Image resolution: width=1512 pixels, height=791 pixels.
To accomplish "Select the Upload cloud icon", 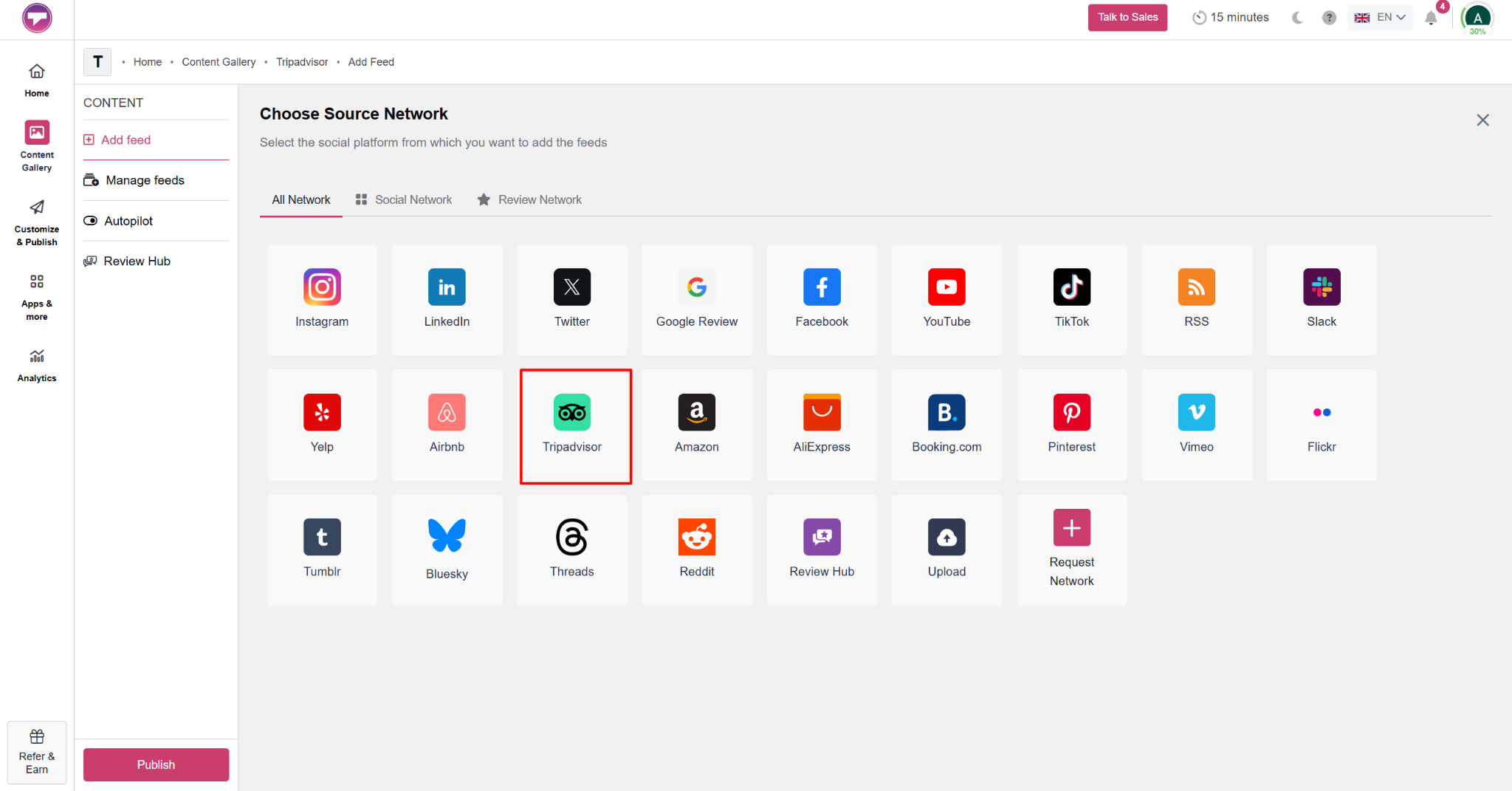I will click(946, 537).
